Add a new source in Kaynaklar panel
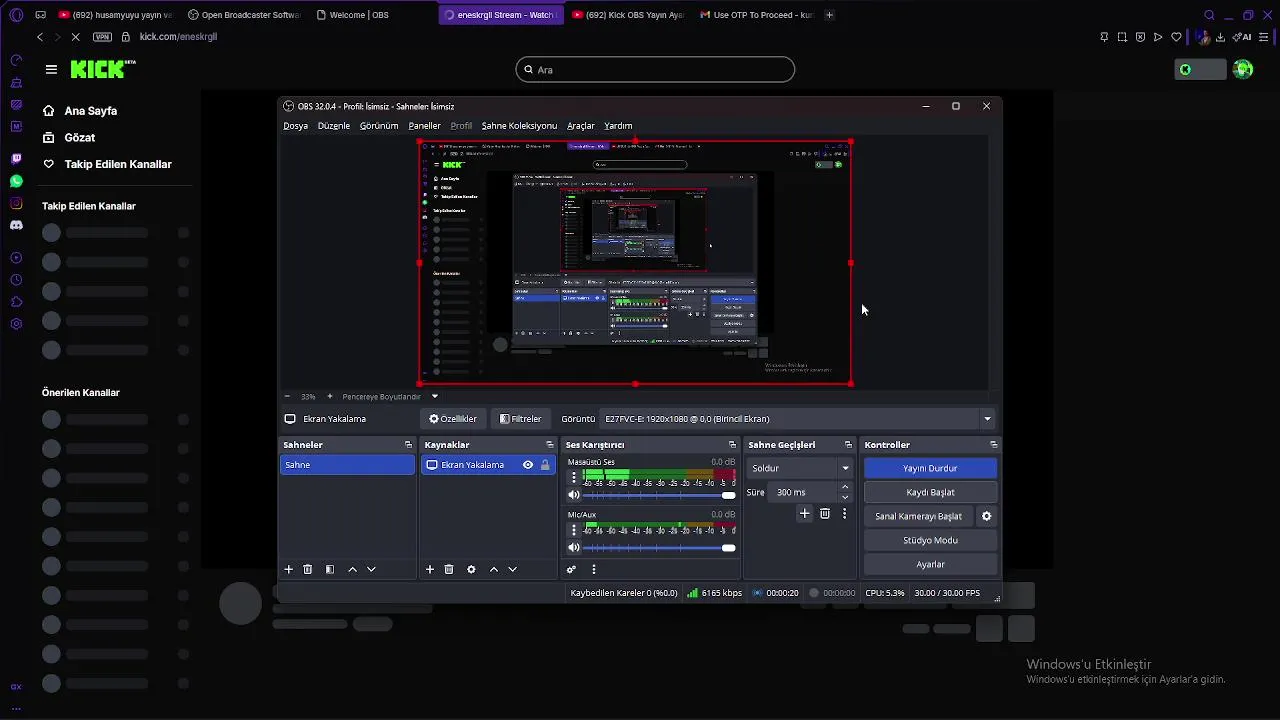This screenshot has height=720, width=1280. tap(430, 569)
